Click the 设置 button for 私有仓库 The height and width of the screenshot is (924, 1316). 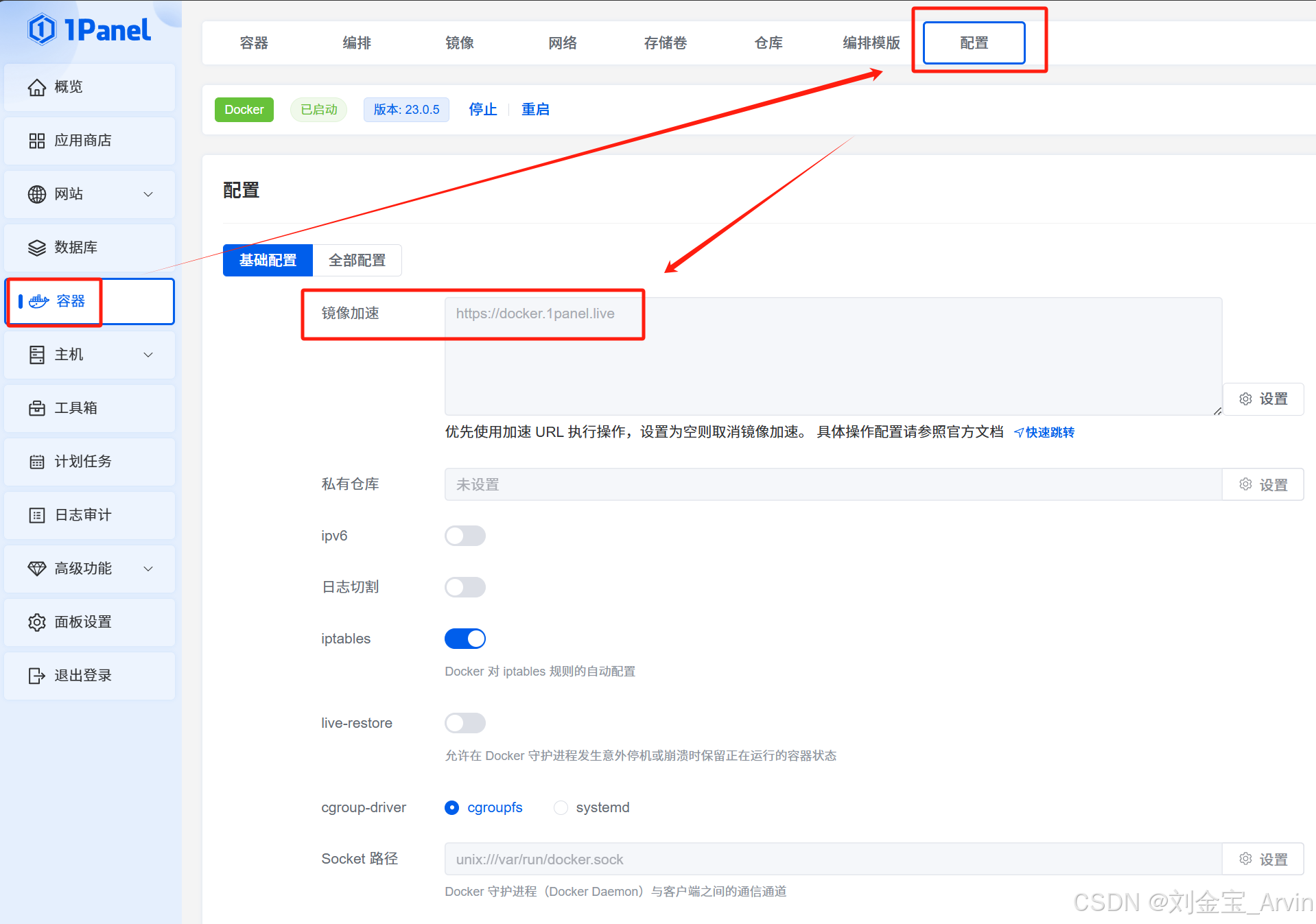(x=1263, y=484)
